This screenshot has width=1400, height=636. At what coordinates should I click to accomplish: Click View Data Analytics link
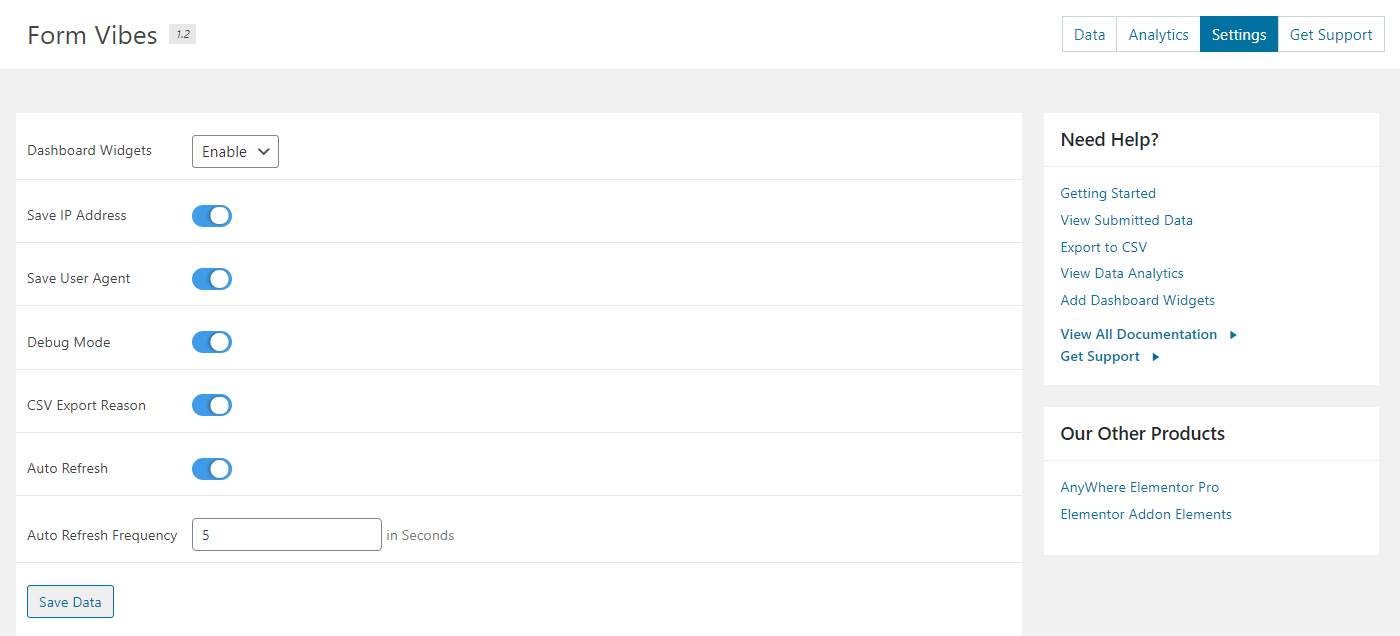(1121, 273)
